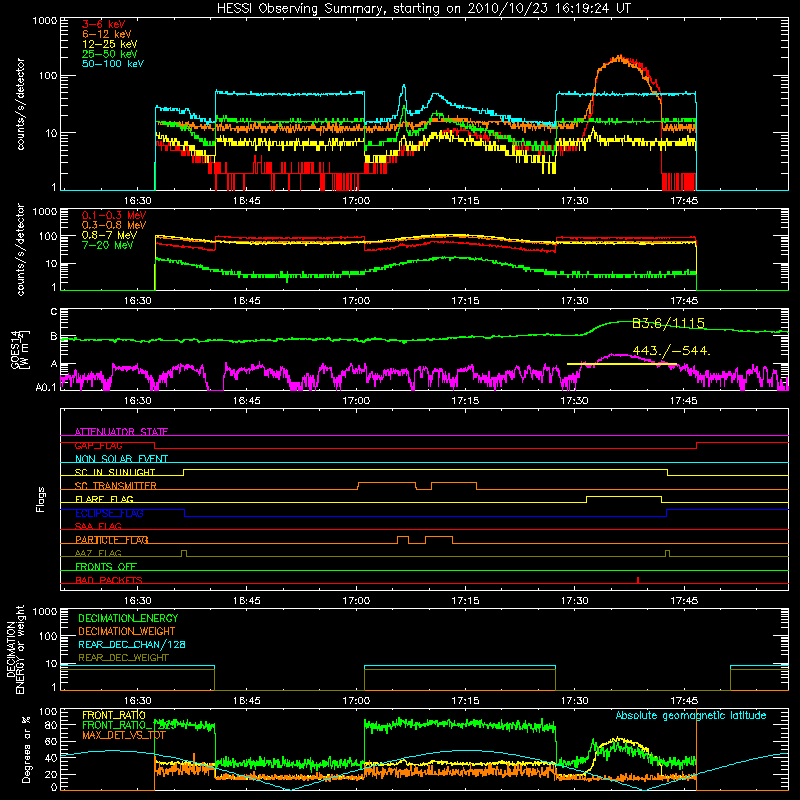Click the wider PARTICLE_FLAG bump near 17:10

439,537
